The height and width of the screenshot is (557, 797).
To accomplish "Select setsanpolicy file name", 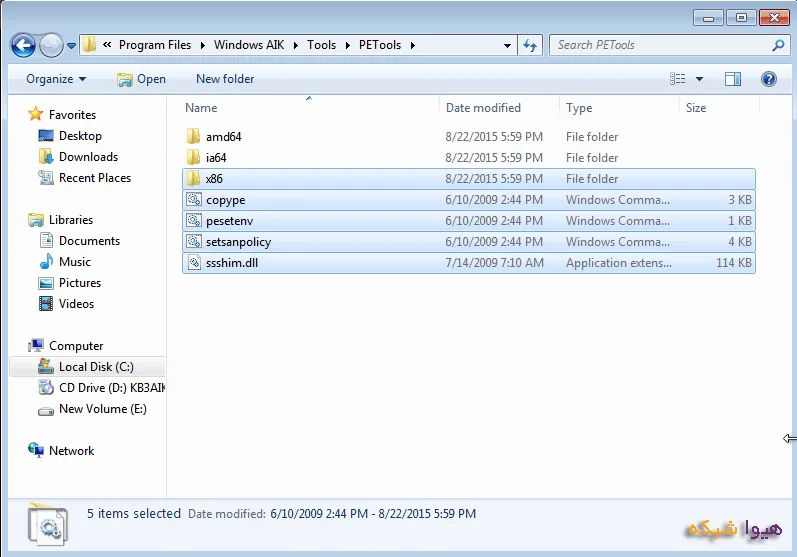I will click(x=238, y=242).
